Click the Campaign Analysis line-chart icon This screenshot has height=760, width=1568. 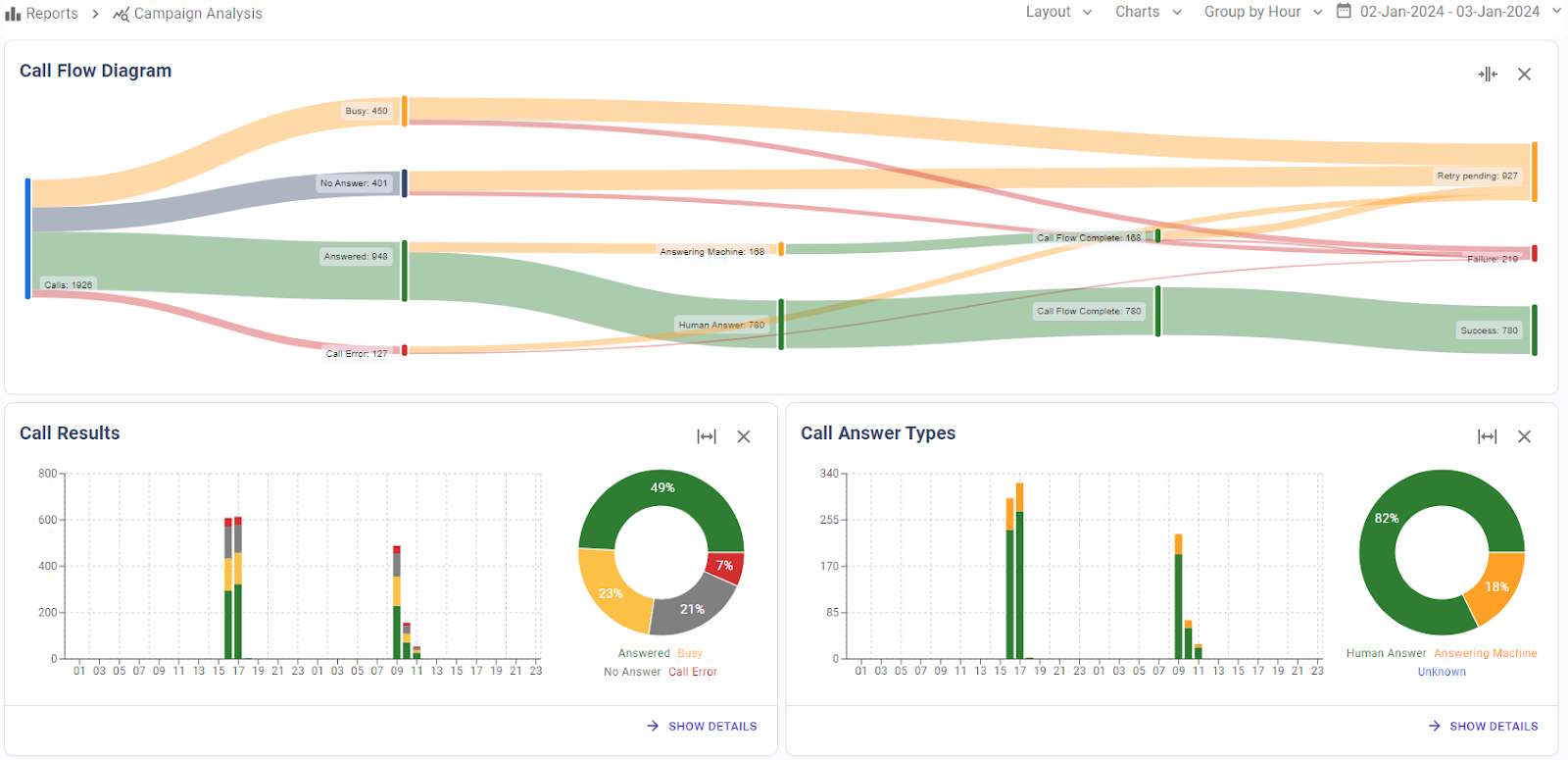point(121,14)
